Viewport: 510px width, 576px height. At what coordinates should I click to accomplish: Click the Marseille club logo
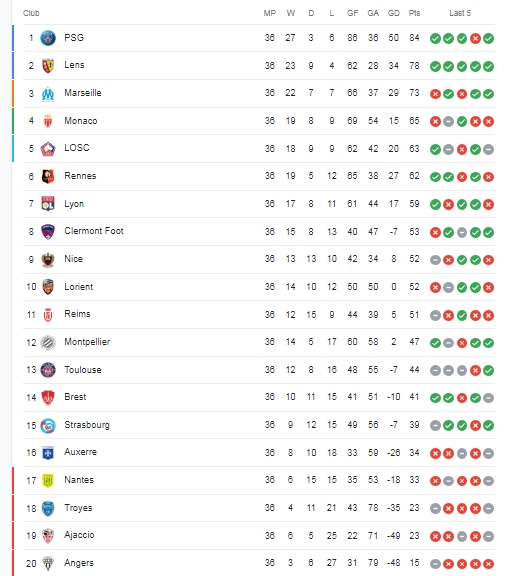[x=48, y=94]
